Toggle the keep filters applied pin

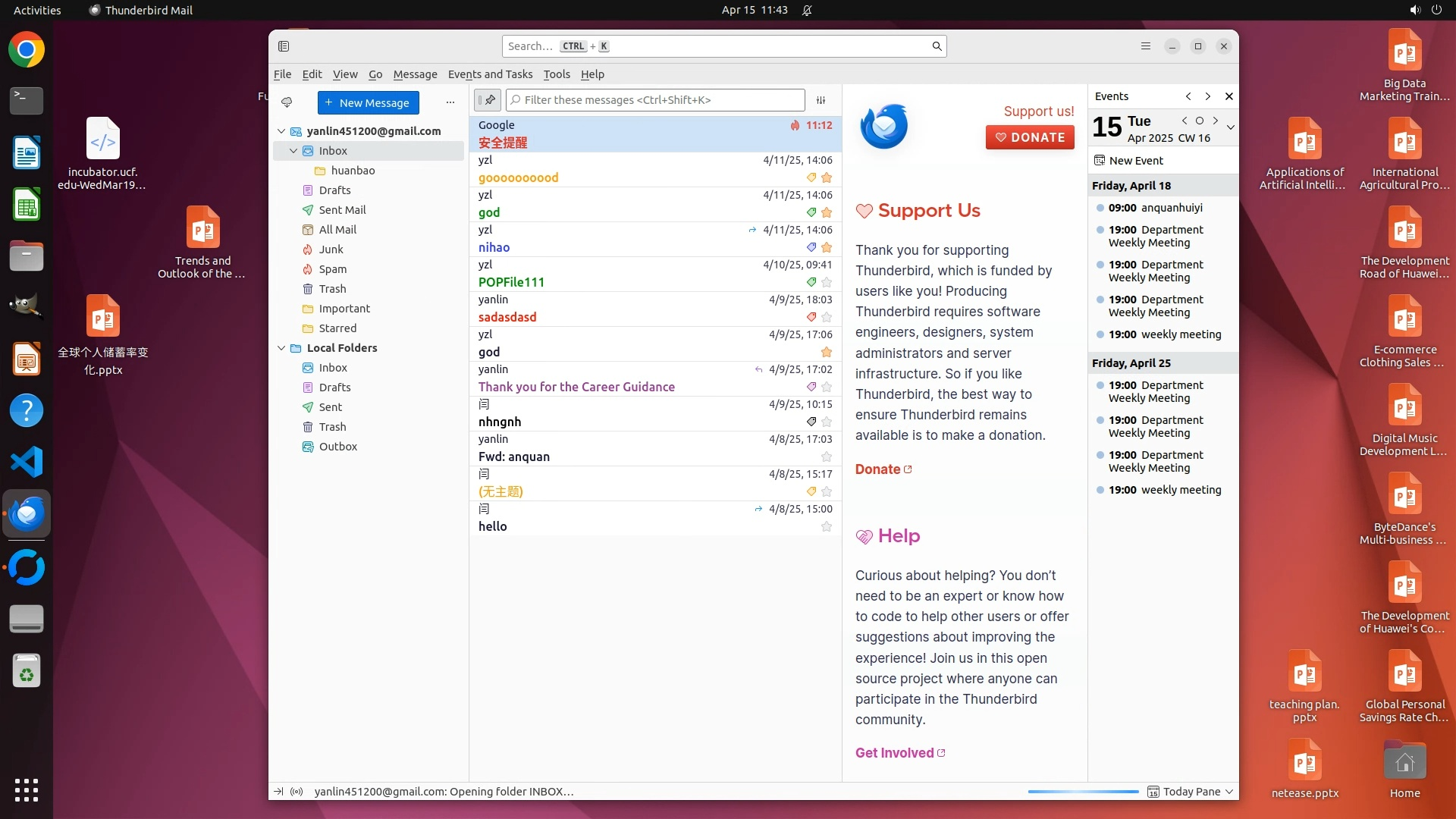pos(488,100)
